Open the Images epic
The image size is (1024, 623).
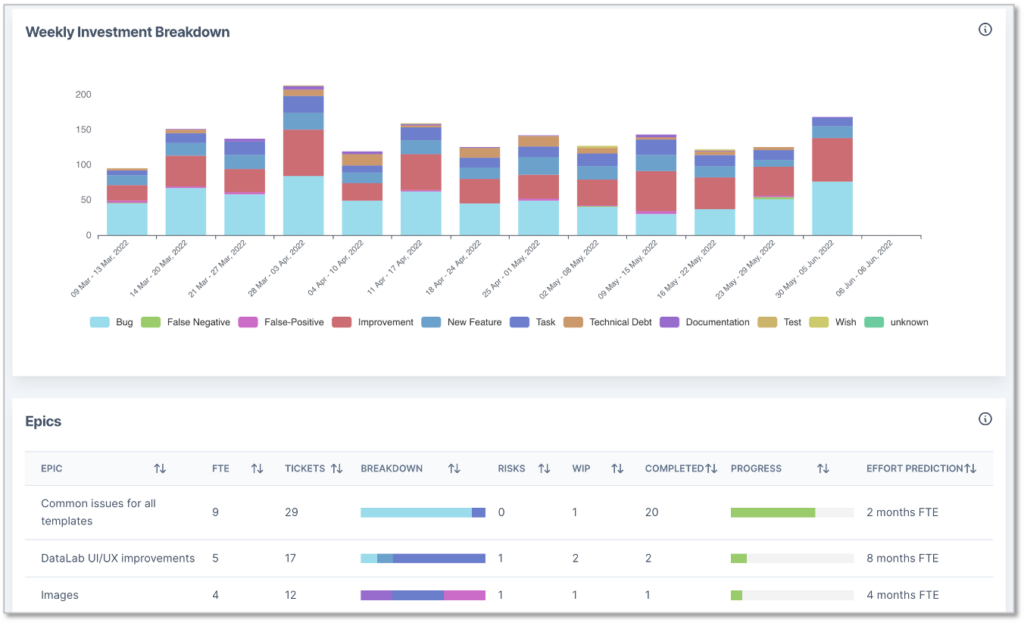(62, 595)
